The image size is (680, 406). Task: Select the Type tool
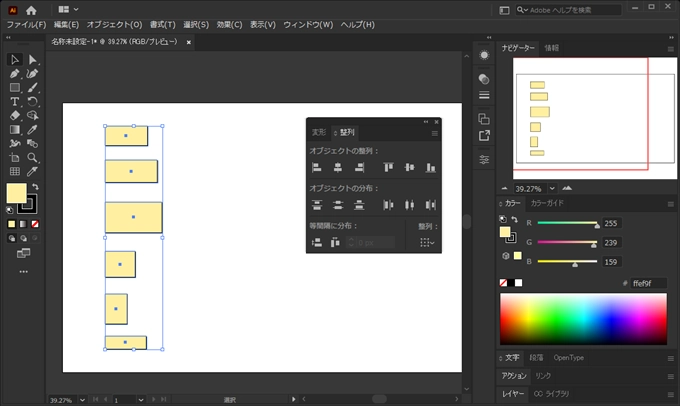(x=15, y=102)
